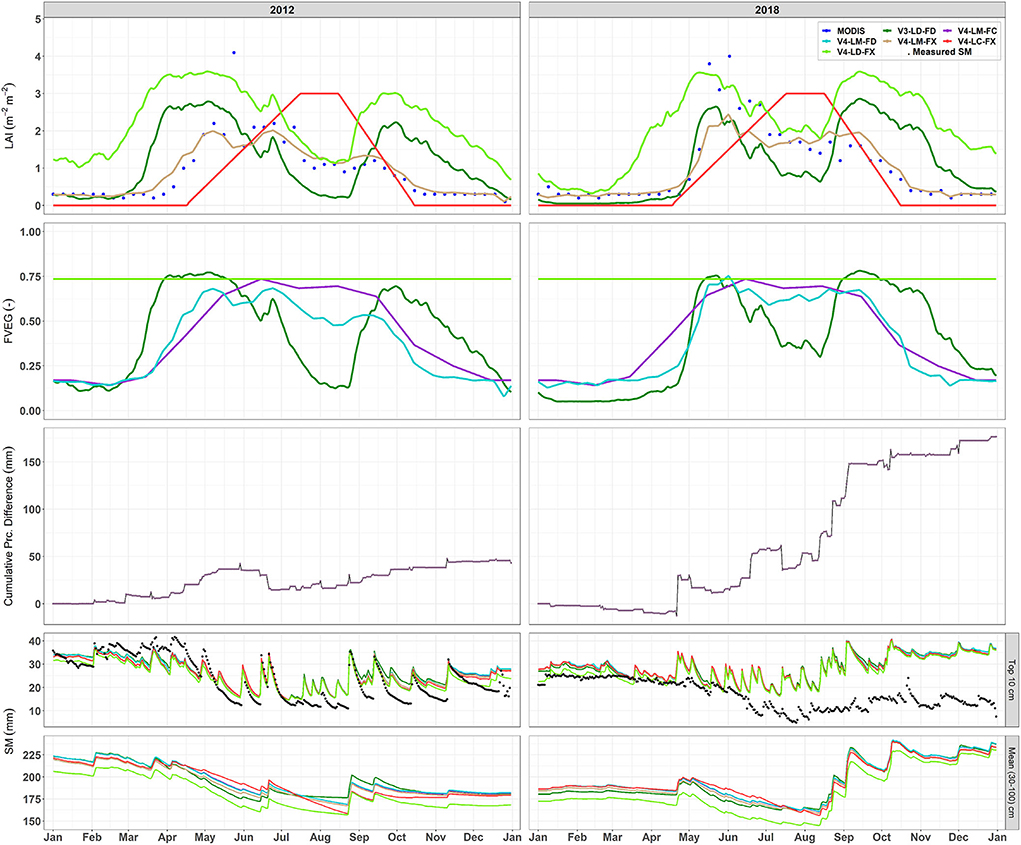1021x845 pixels.
Task: Click the Feb month label under the 2012 column
Action: 92,837
